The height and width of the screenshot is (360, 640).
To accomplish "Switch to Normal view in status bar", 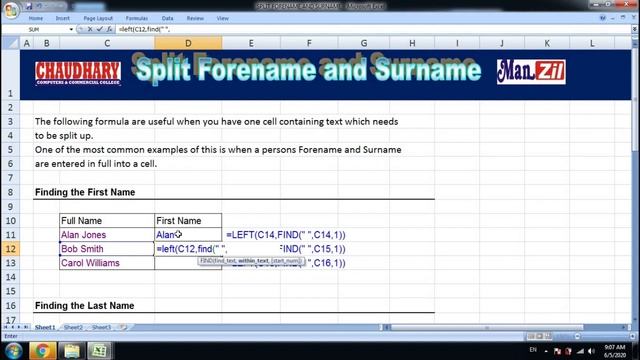I will (x=530, y=336).
